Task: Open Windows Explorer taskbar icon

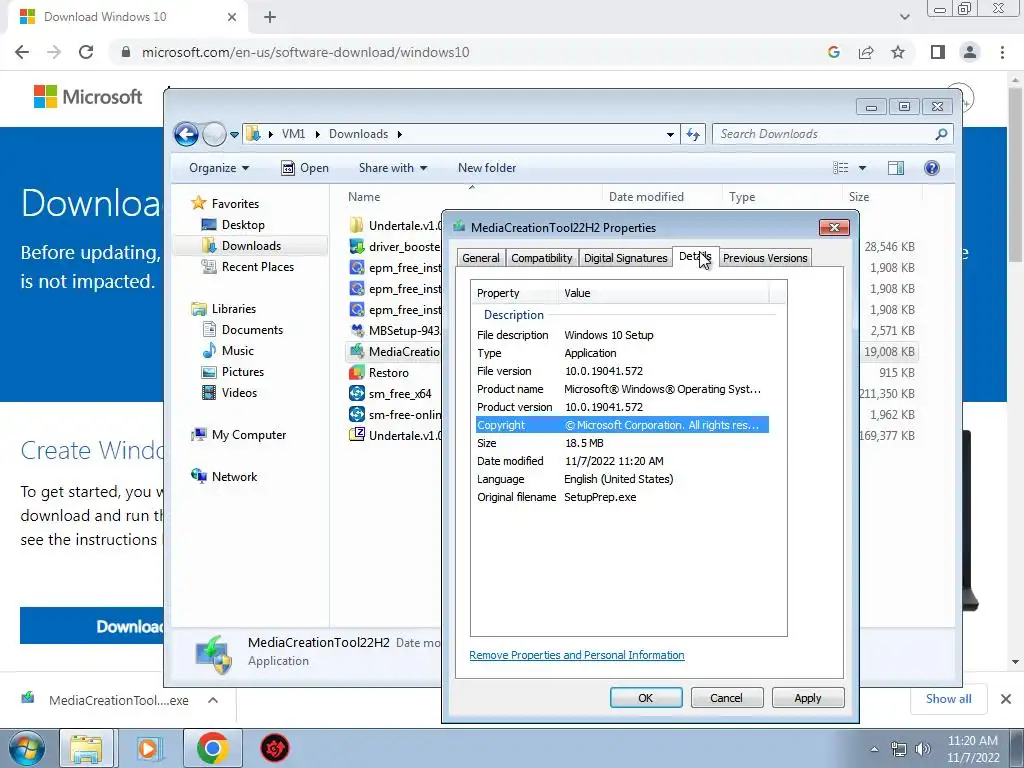Action: (86, 748)
